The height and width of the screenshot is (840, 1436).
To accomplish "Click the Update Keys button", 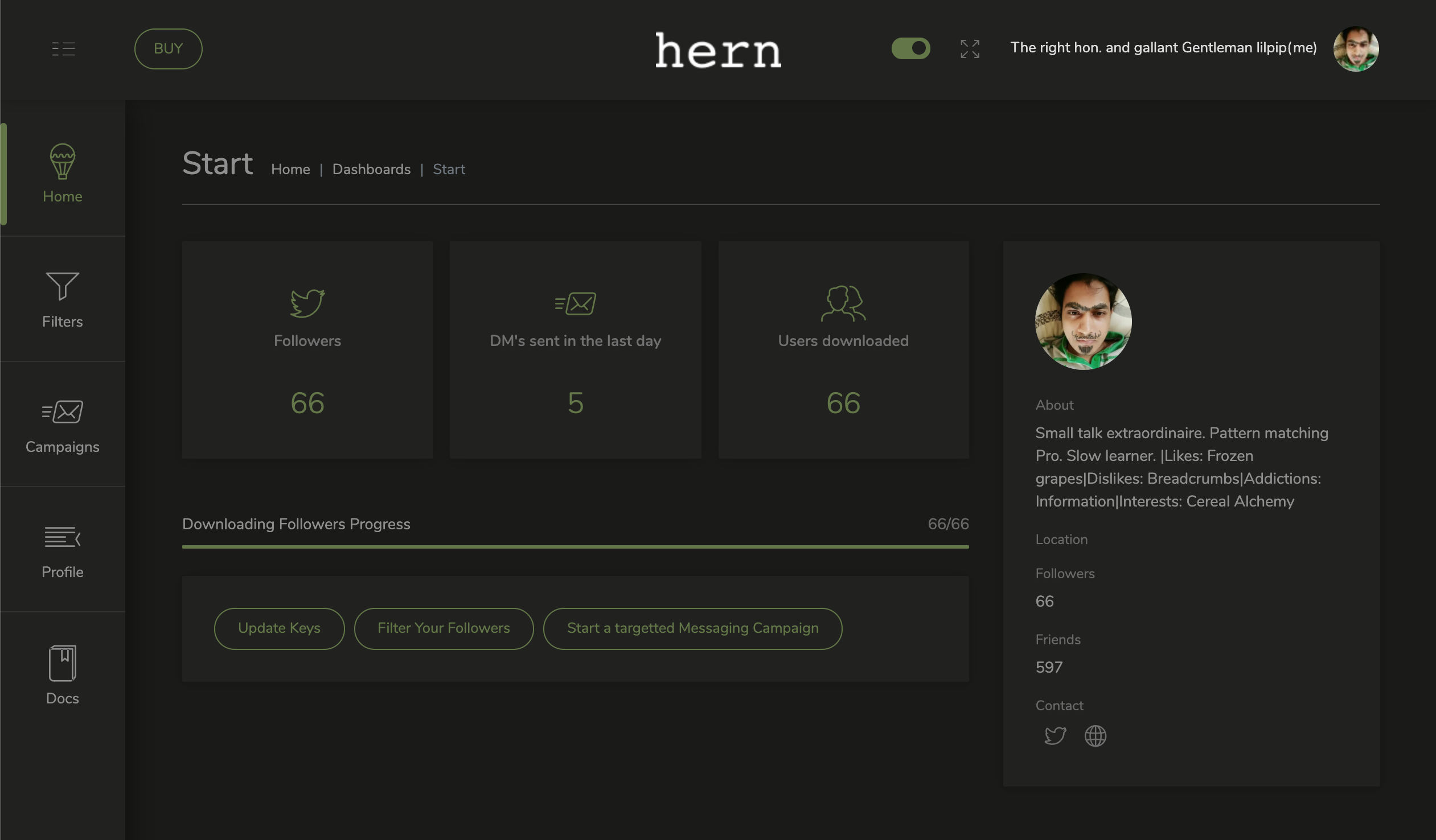I will pos(278,628).
